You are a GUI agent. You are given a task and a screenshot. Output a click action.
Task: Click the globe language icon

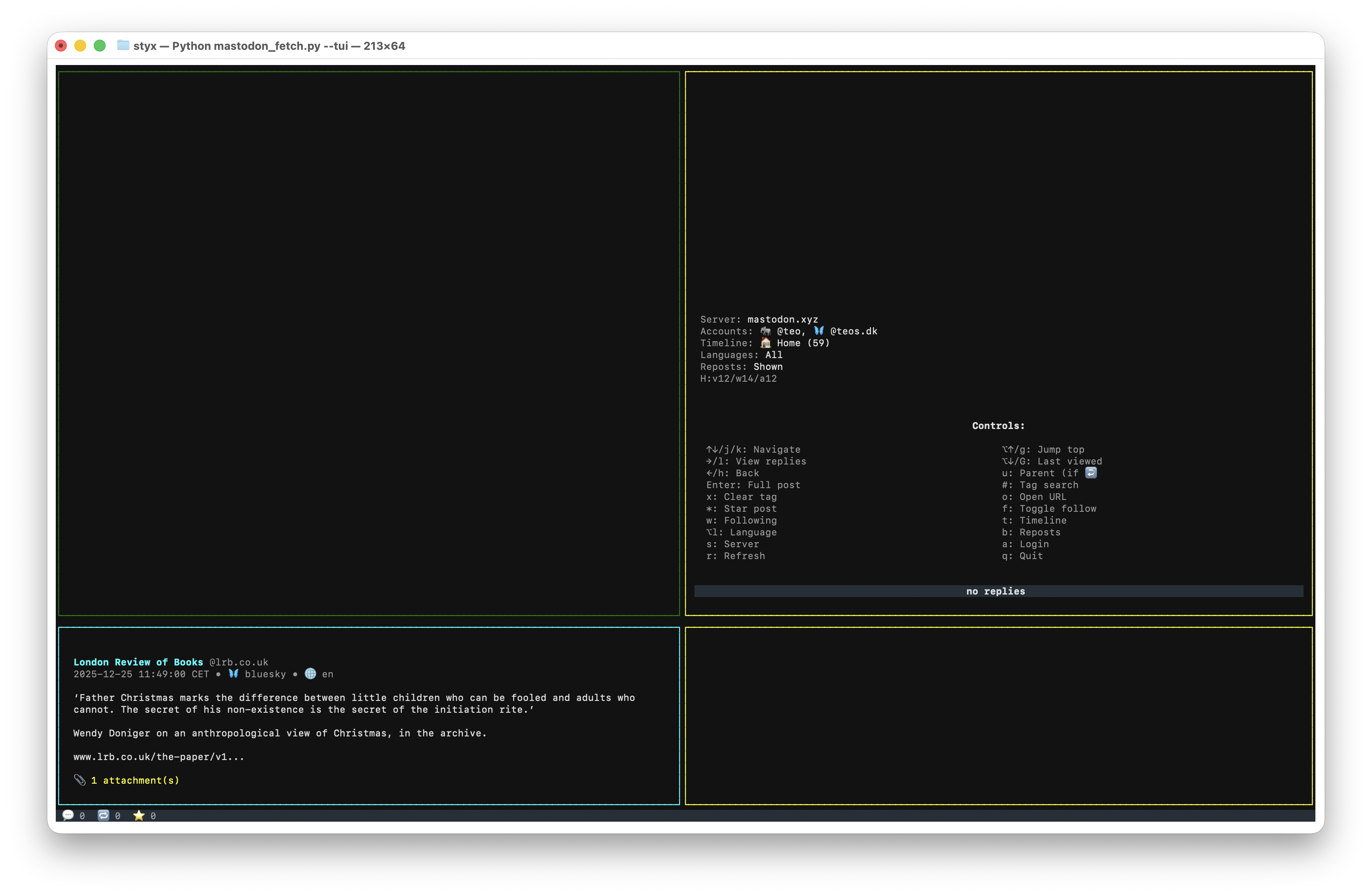(x=310, y=673)
